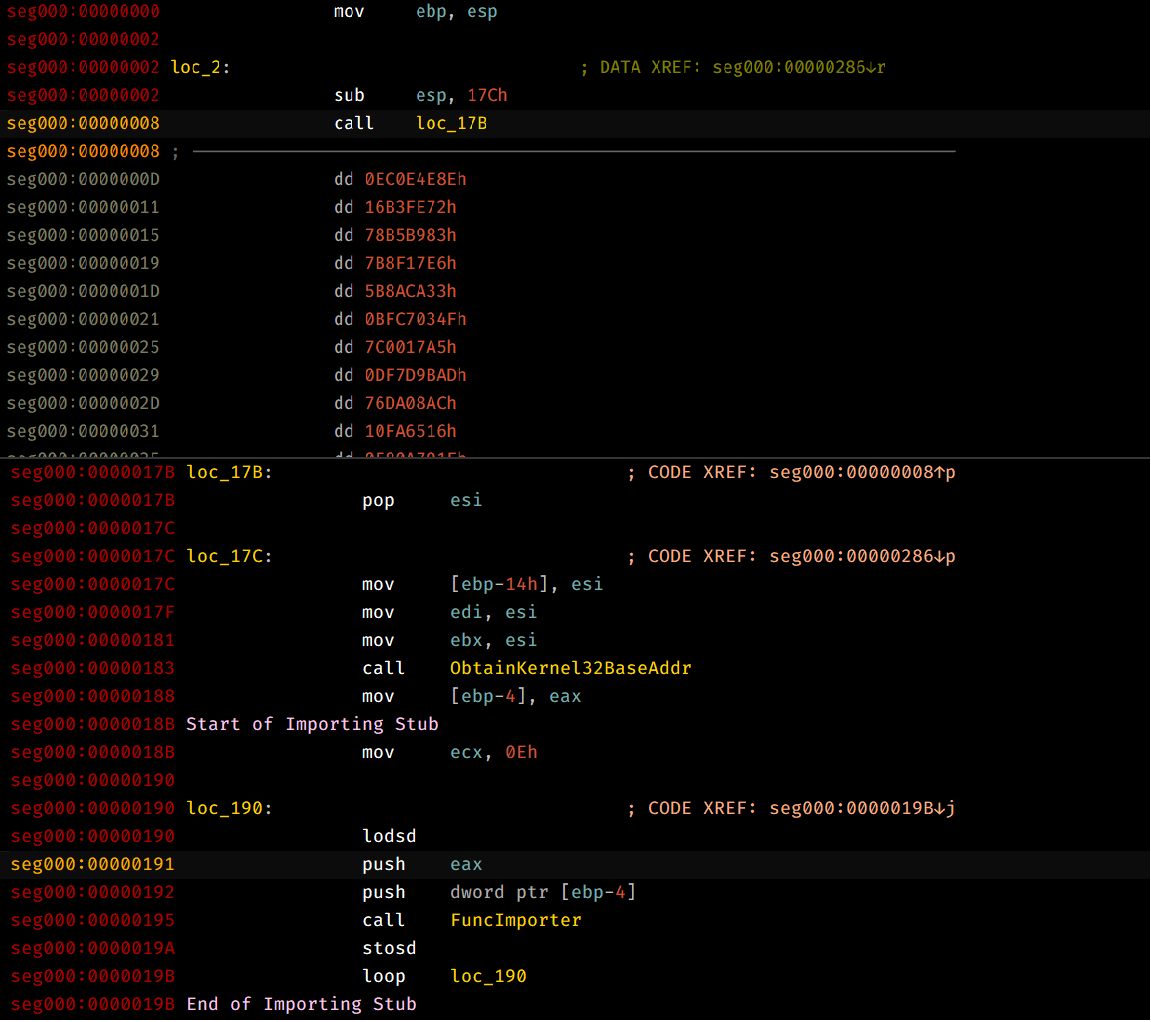Follow CODE XREF seg000:00000286 next to loc_17C
1151x1022 pixels.
tap(862, 556)
